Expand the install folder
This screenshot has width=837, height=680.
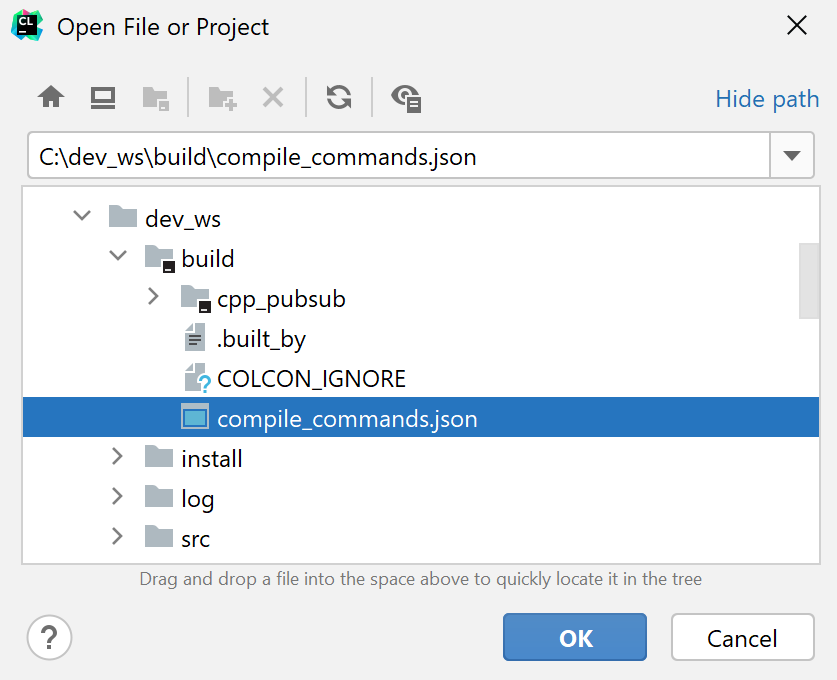117,458
